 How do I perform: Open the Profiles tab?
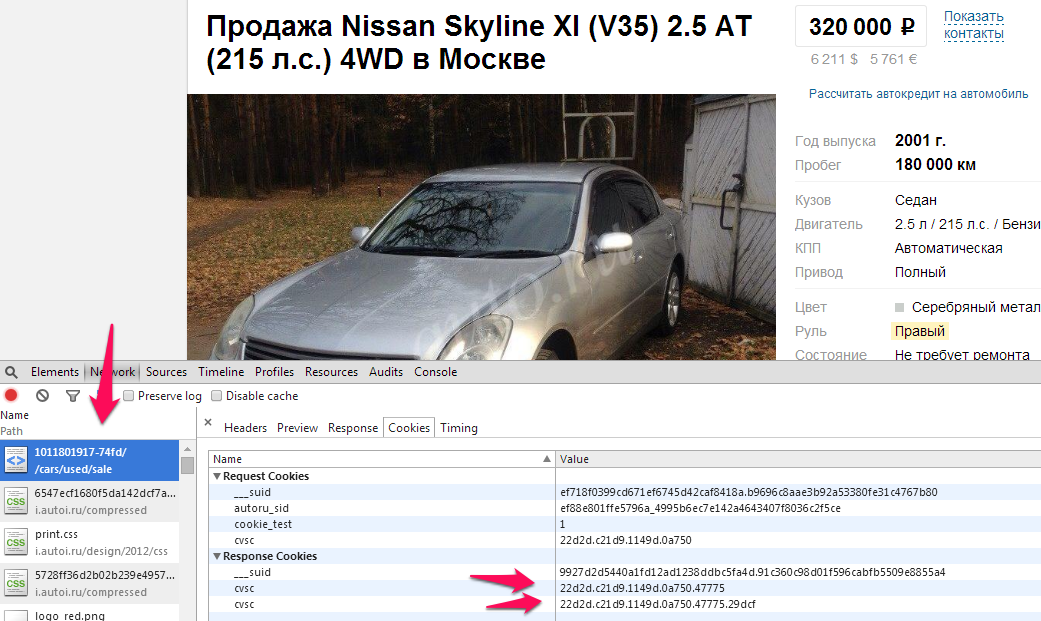click(x=274, y=372)
